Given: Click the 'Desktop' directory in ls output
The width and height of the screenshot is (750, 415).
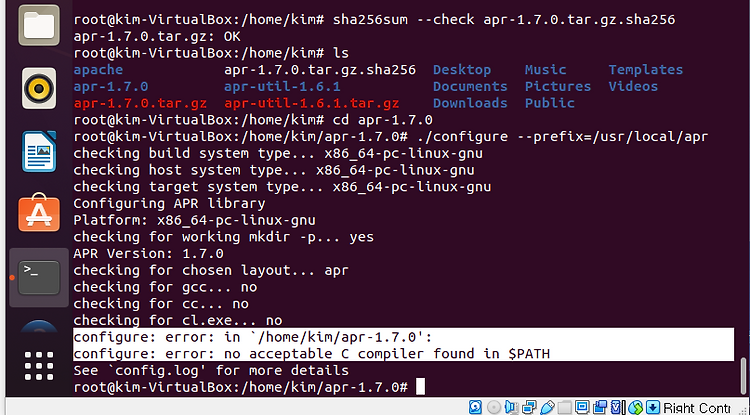Looking at the screenshot, I should point(462,70).
